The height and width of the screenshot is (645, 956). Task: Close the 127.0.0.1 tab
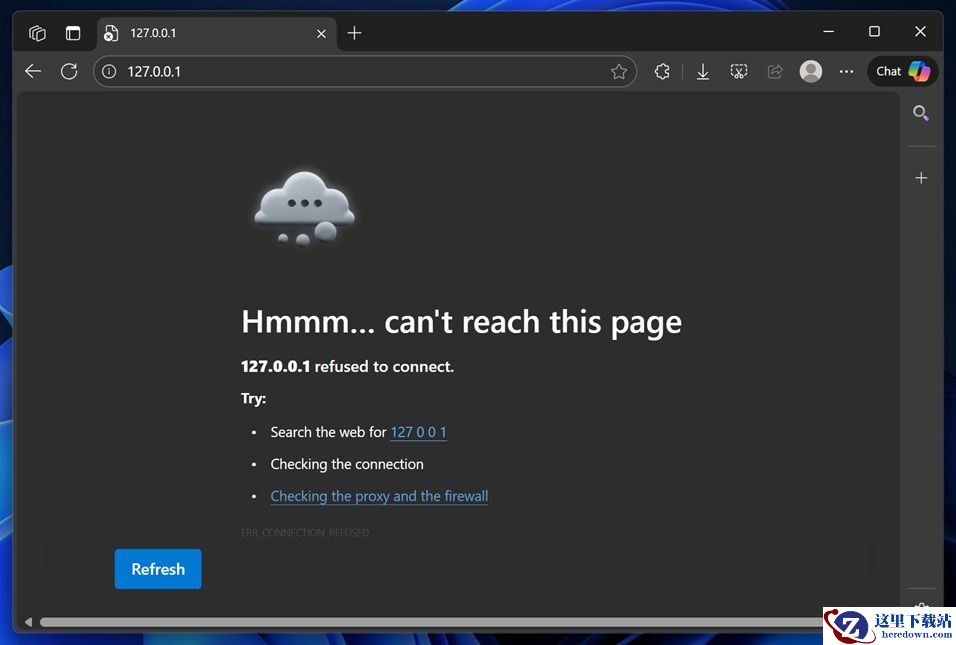pos(321,33)
